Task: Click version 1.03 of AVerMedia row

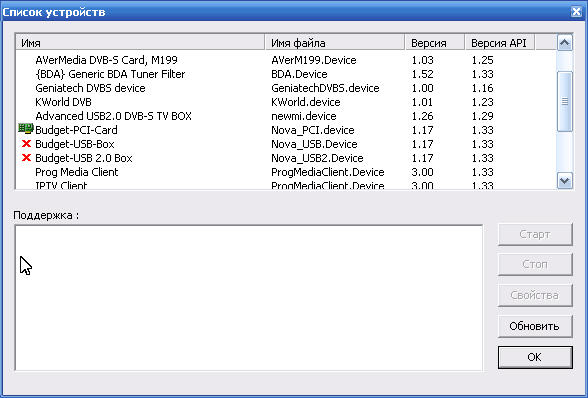Action: pos(423,60)
